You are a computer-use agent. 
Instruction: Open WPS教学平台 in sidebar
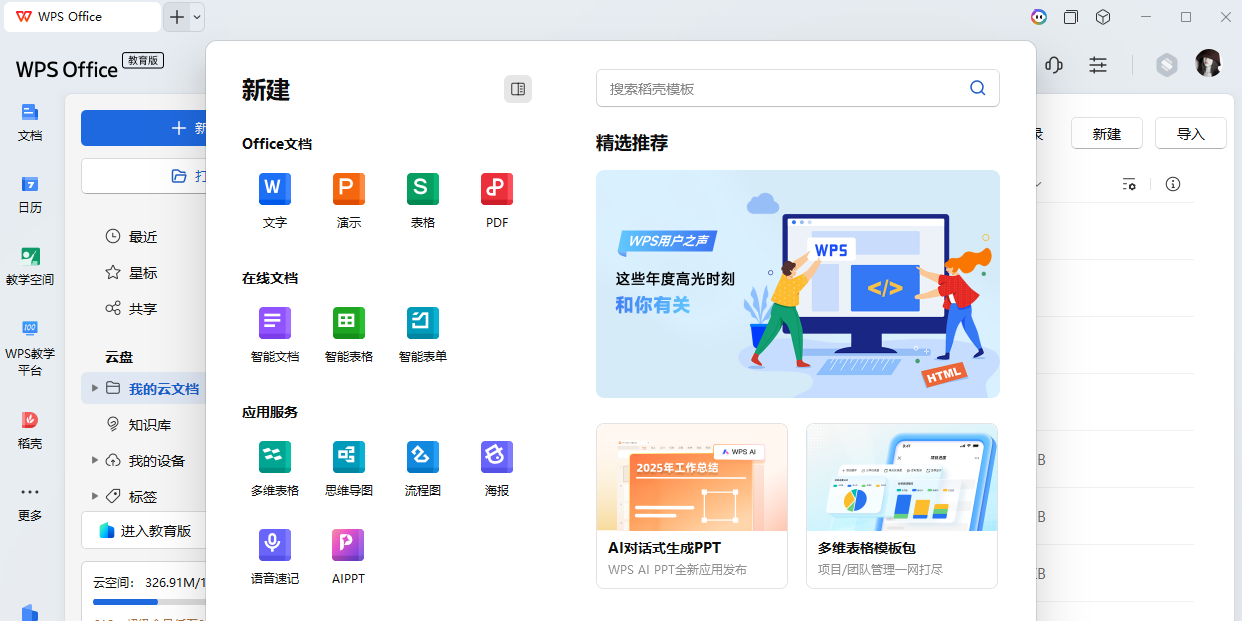pyautogui.click(x=30, y=347)
